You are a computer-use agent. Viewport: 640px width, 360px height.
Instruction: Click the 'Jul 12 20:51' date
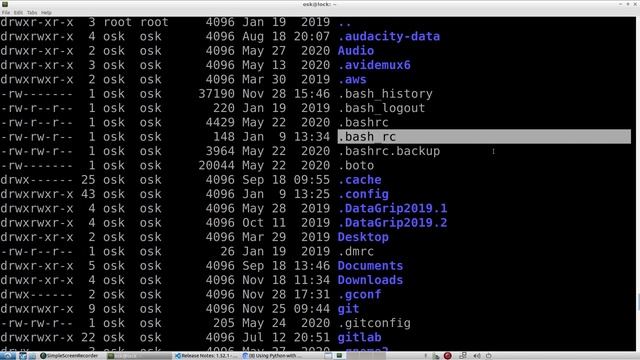[x=286, y=338]
